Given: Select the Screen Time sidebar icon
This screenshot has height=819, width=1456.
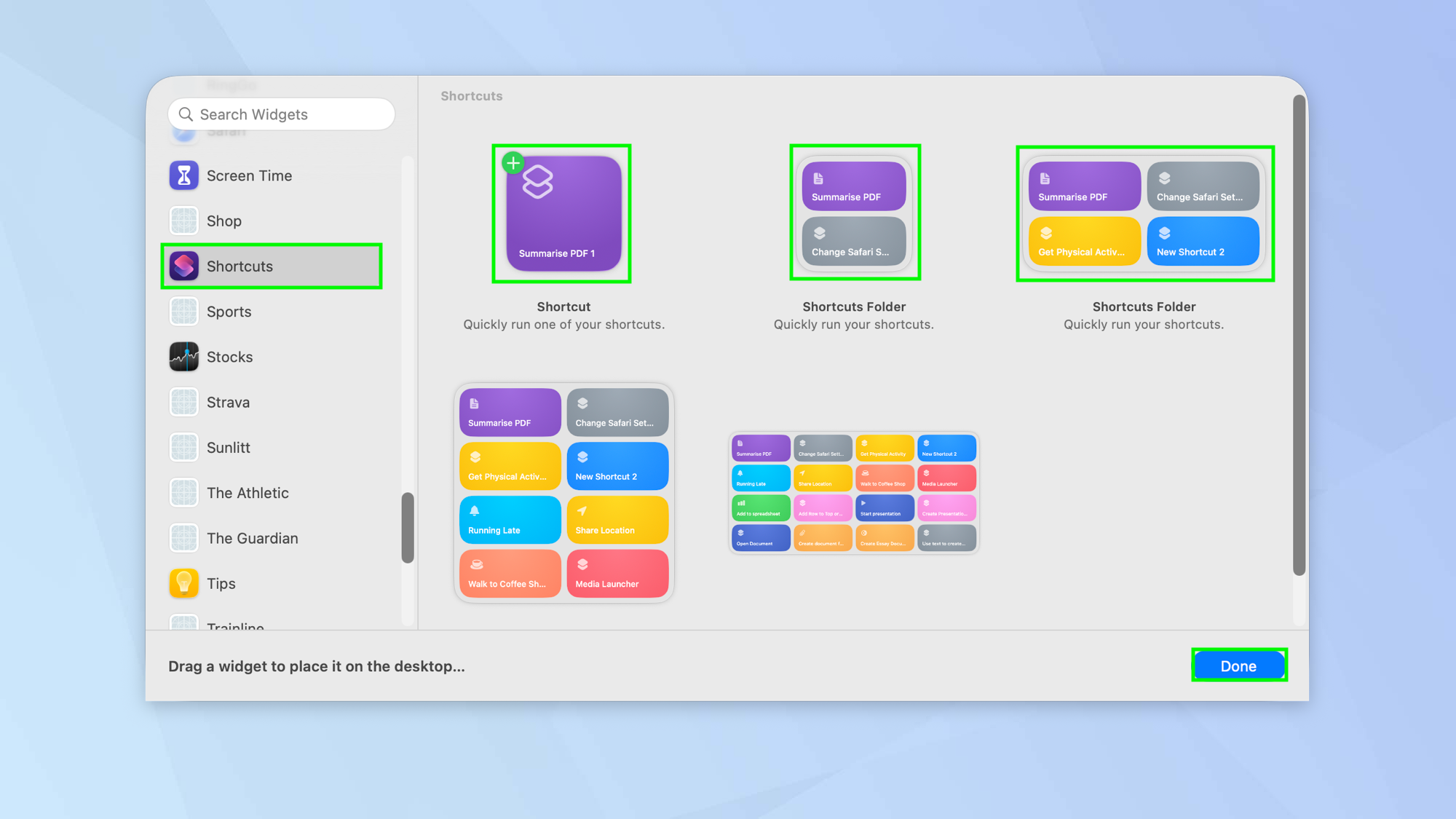Looking at the screenshot, I should [x=183, y=175].
